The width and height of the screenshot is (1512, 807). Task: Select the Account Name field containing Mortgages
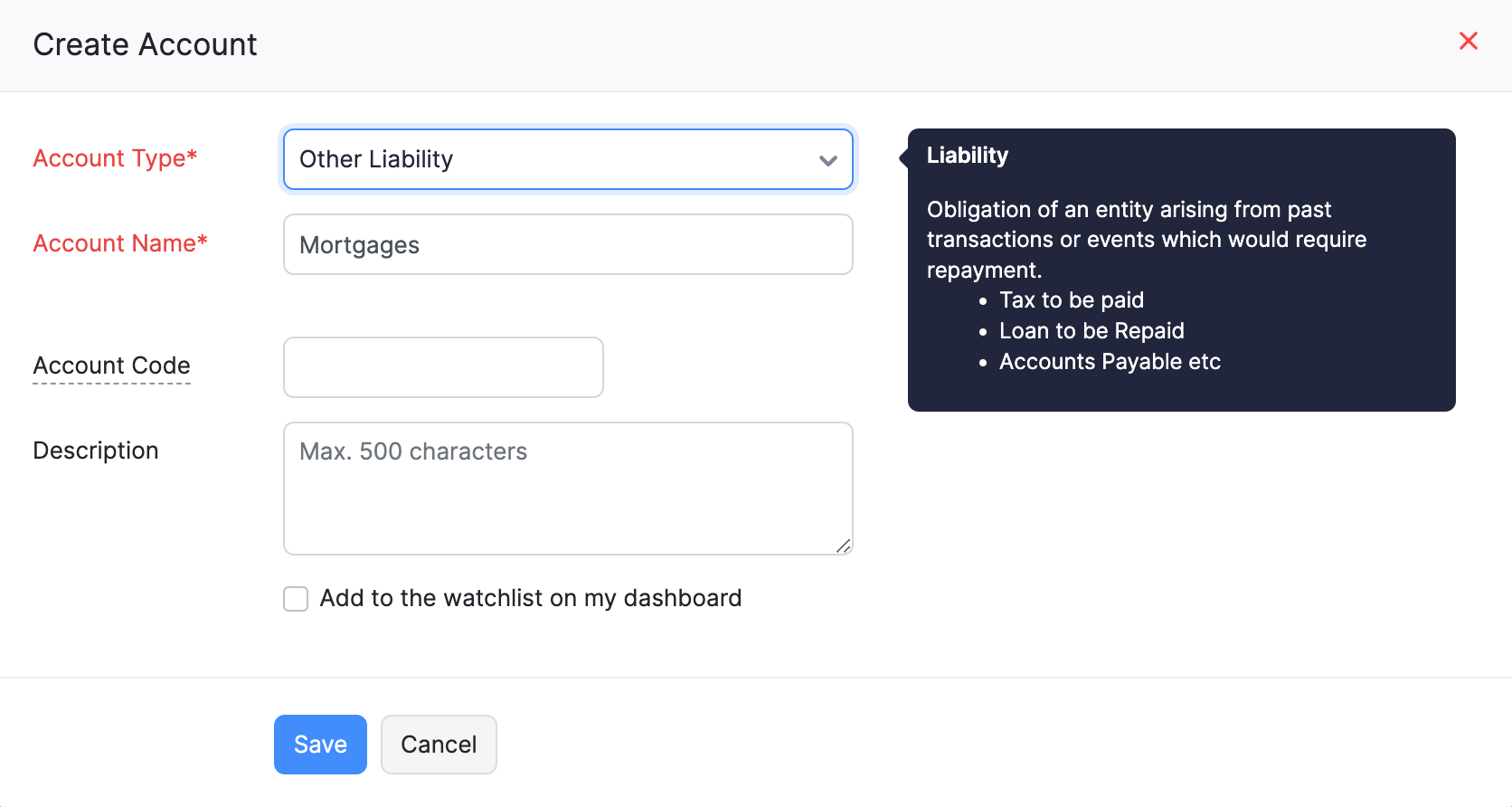[x=568, y=244]
